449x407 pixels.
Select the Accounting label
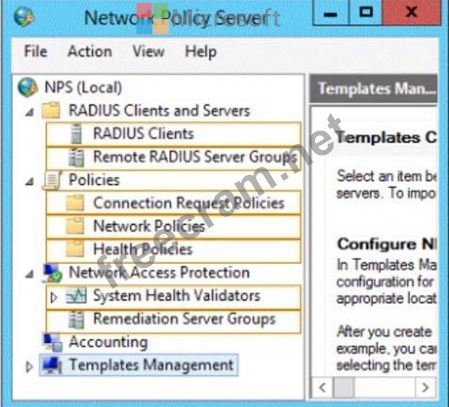(108, 342)
